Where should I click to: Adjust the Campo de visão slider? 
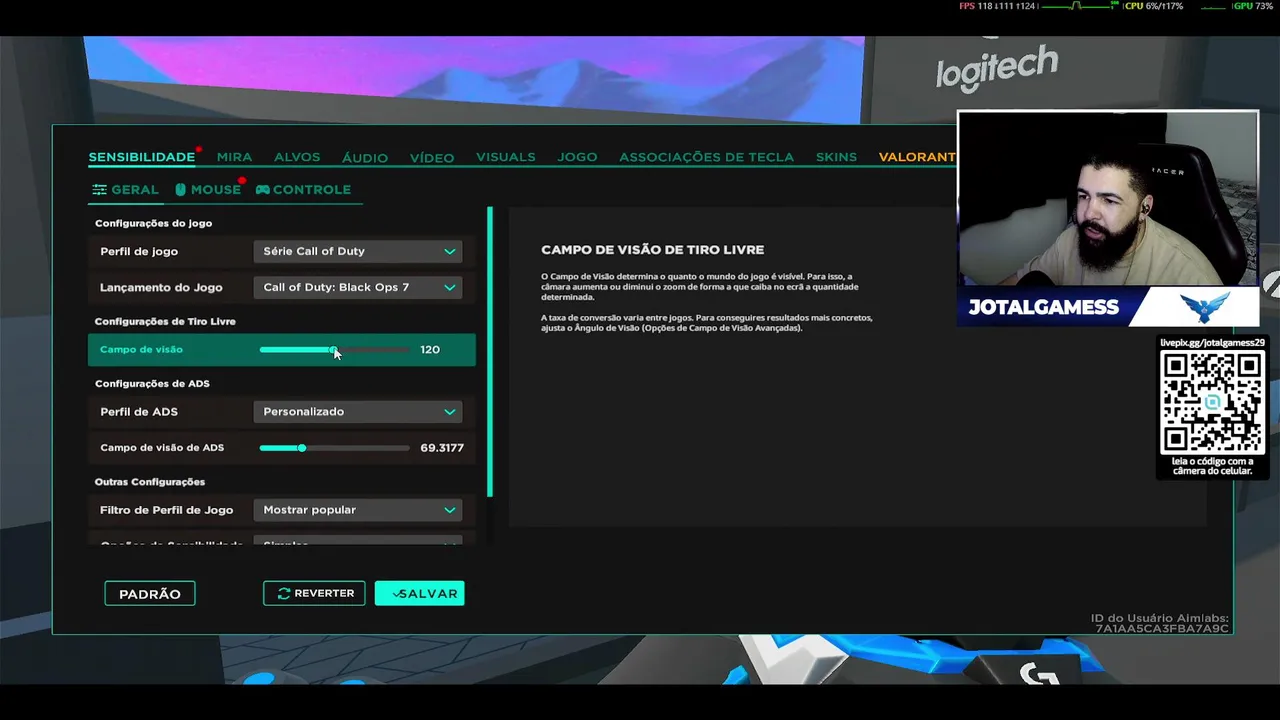(x=334, y=349)
